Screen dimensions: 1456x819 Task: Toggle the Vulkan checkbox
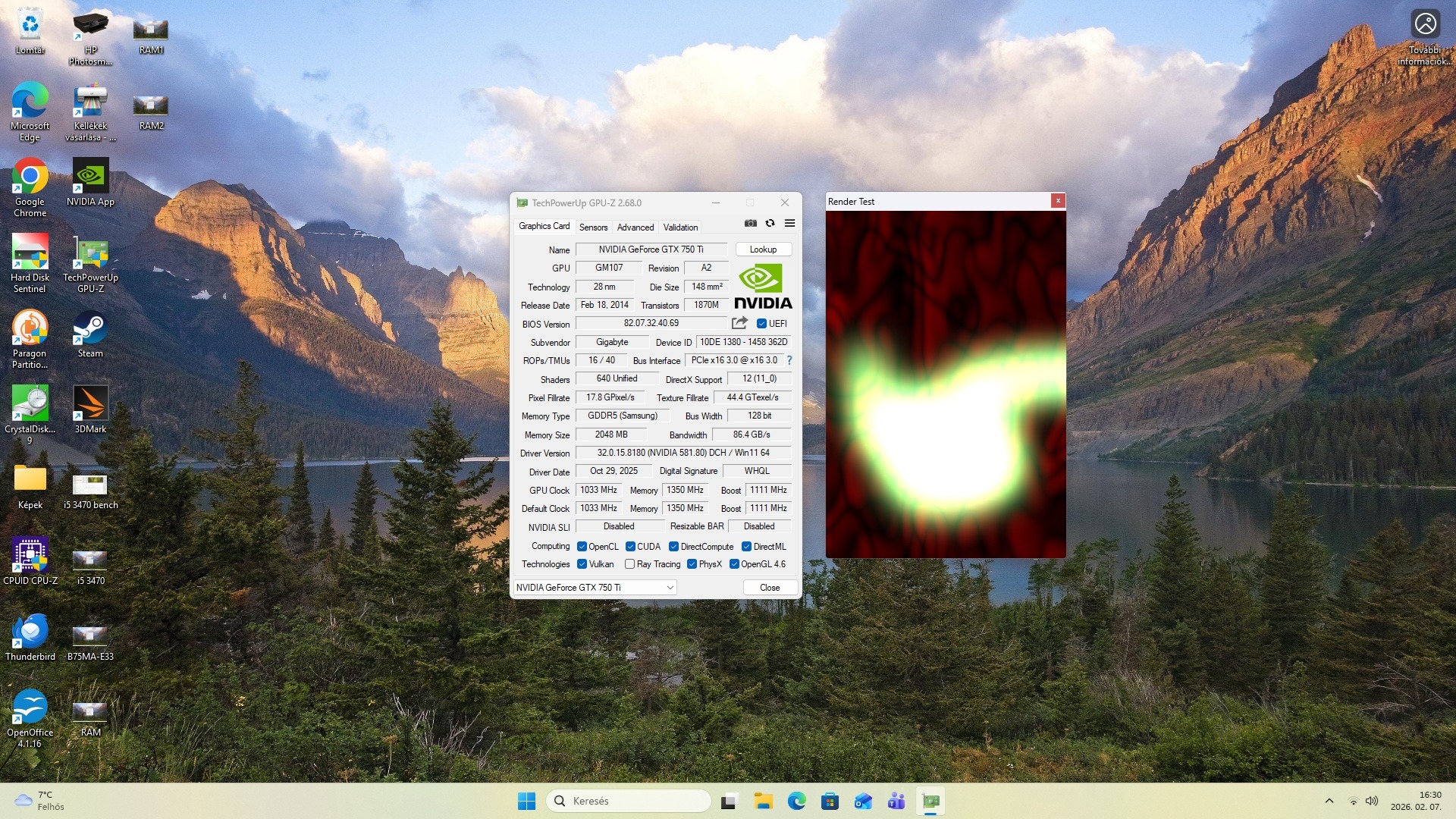[x=582, y=564]
